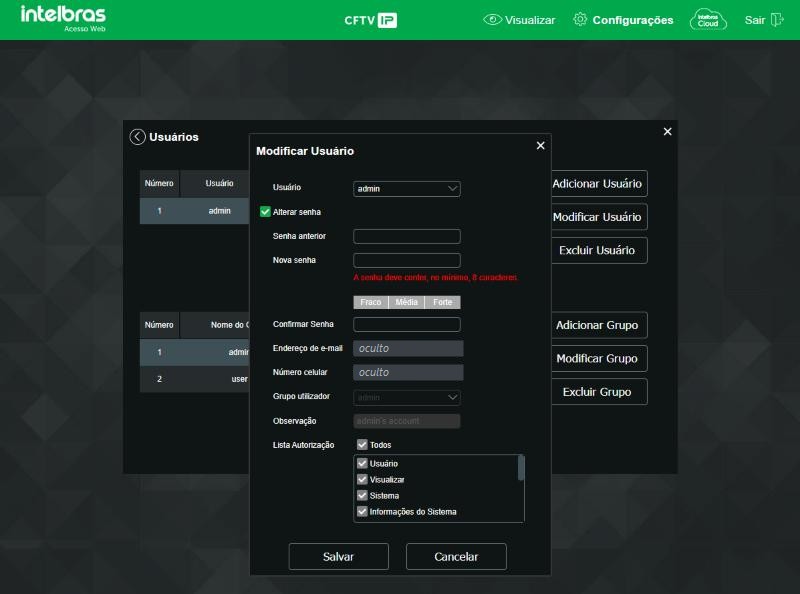Select the admin group row numbered 1

pyautogui.click(x=194, y=352)
